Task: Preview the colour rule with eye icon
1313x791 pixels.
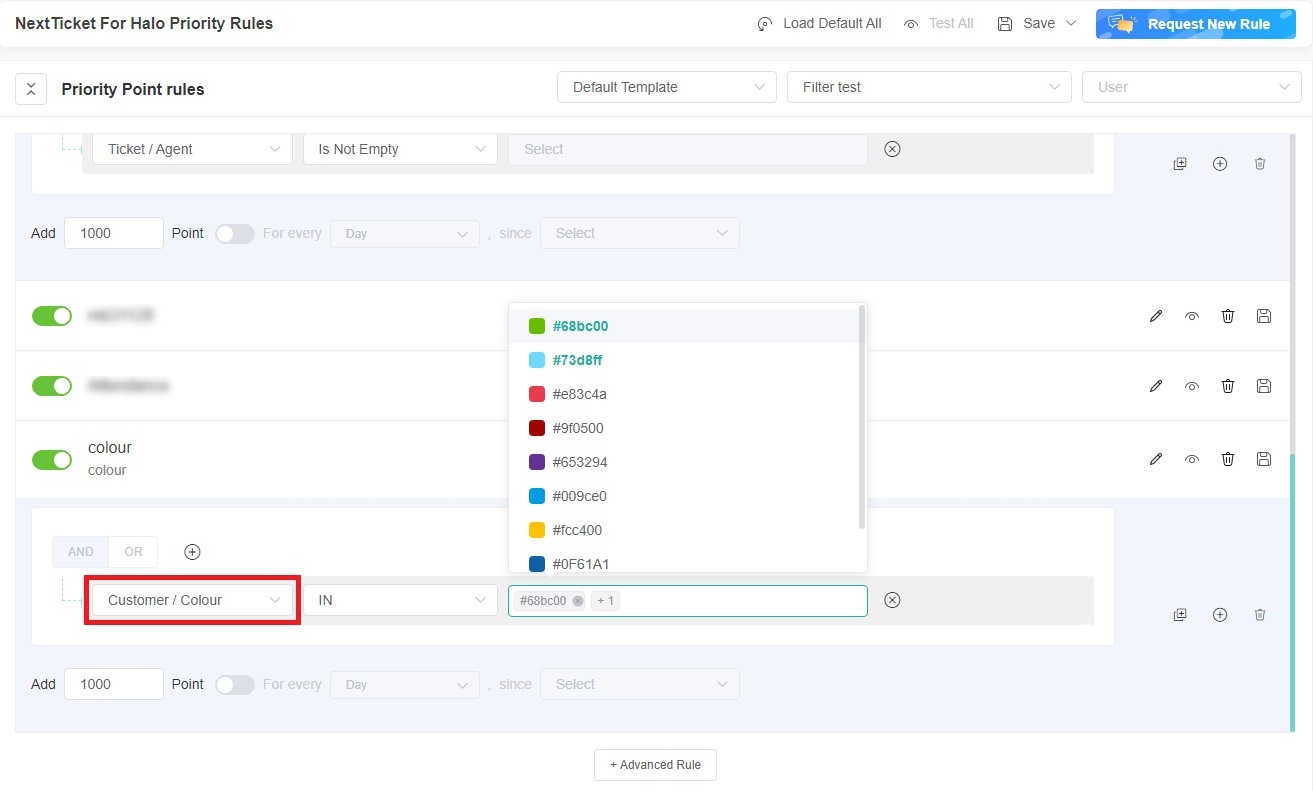Action: (x=1192, y=459)
